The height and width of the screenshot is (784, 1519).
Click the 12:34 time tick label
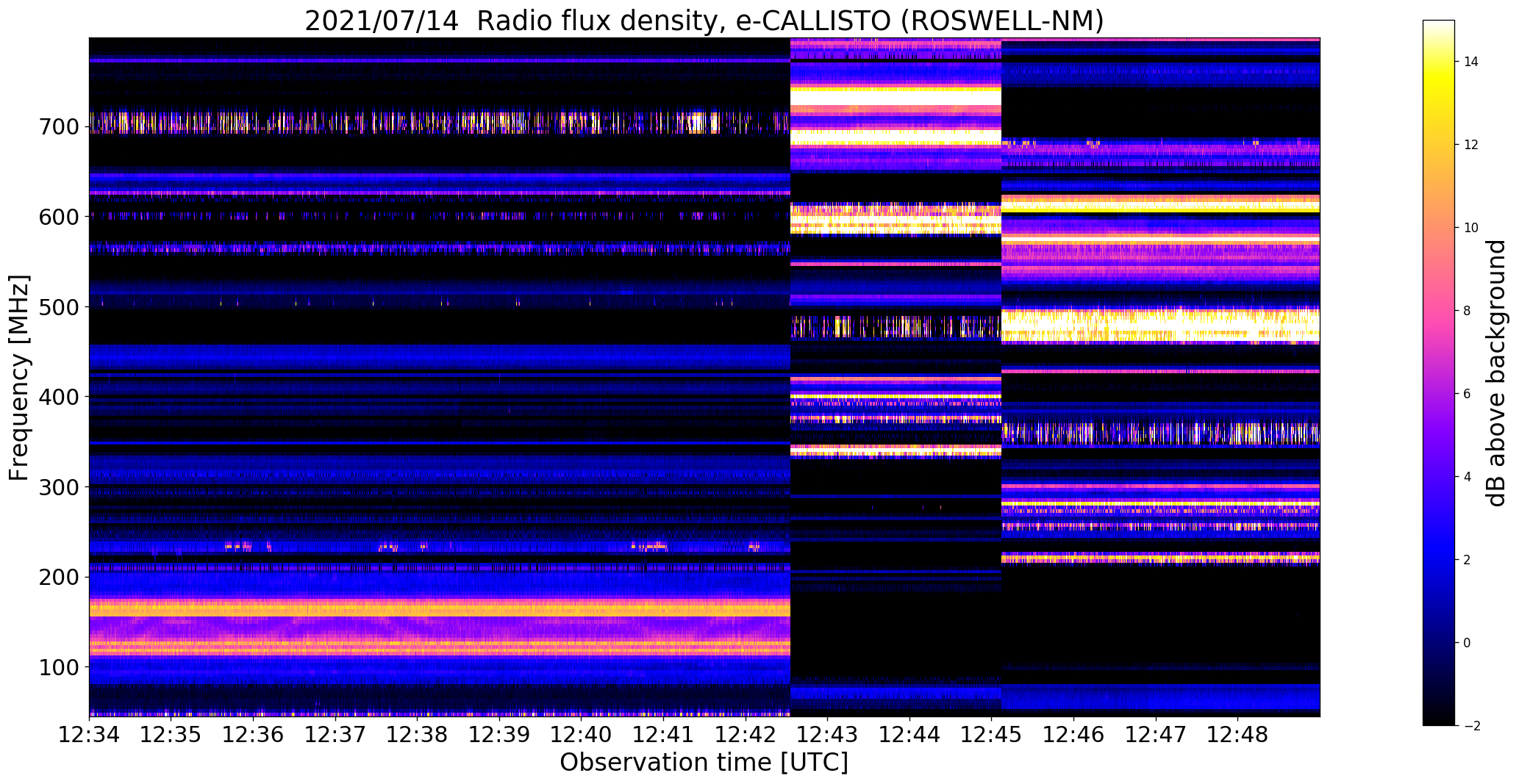pyautogui.click(x=89, y=735)
